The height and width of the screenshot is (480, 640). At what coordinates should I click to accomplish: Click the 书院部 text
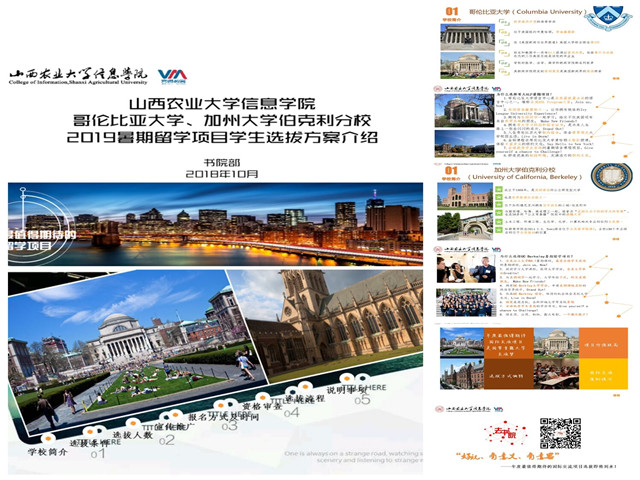tap(222, 162)
